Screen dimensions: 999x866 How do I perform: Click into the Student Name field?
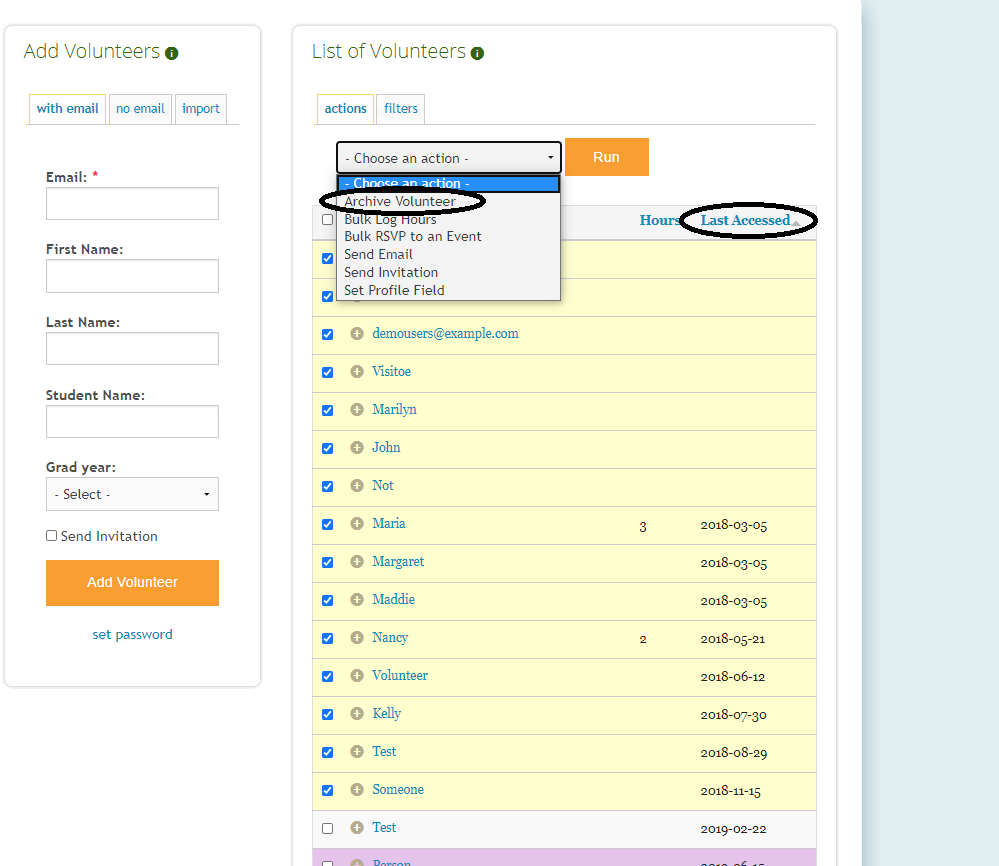pyautogui.click(x=133, y=421)
